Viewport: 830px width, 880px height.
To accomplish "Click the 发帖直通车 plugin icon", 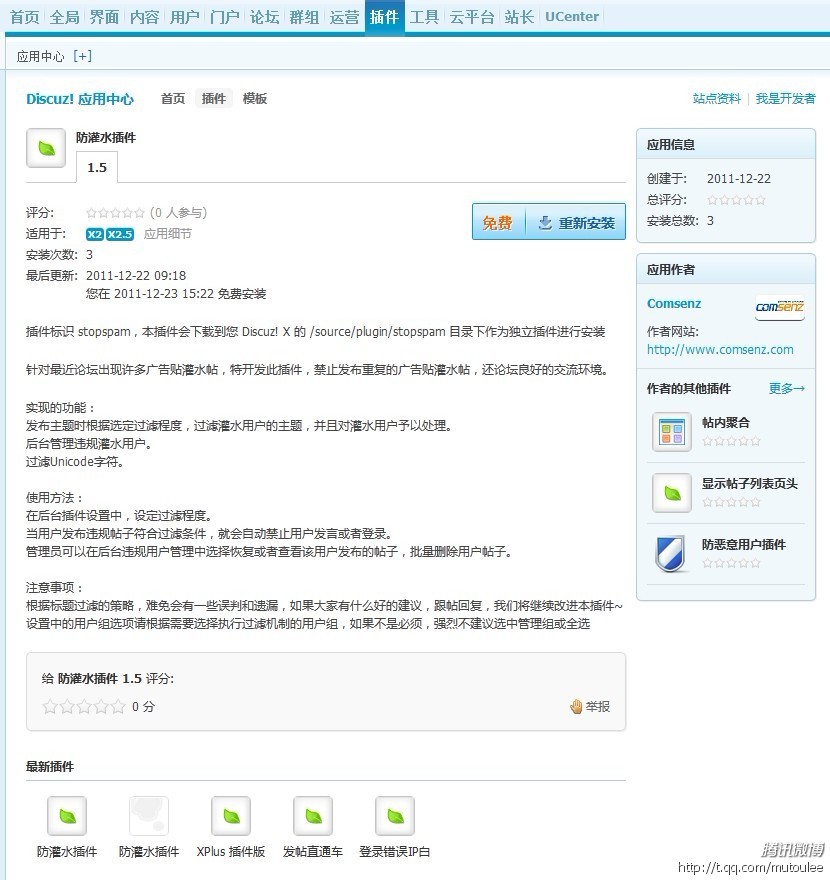I will click(x=313, y=816).
